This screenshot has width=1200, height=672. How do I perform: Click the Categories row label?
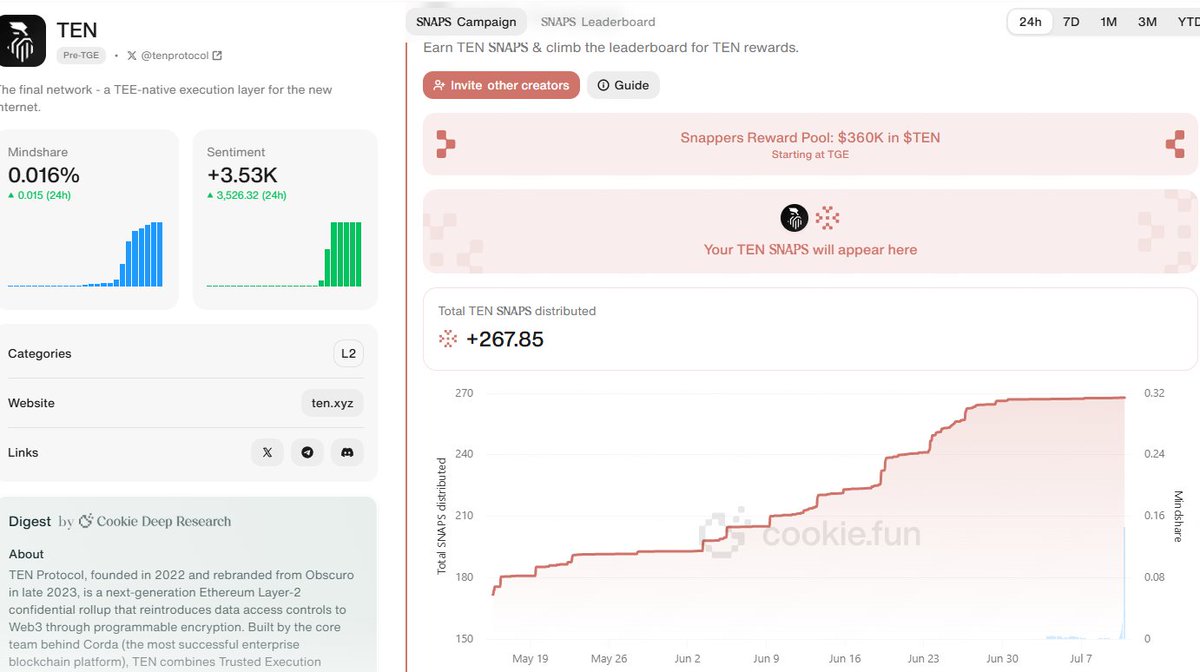coord(40,354)
